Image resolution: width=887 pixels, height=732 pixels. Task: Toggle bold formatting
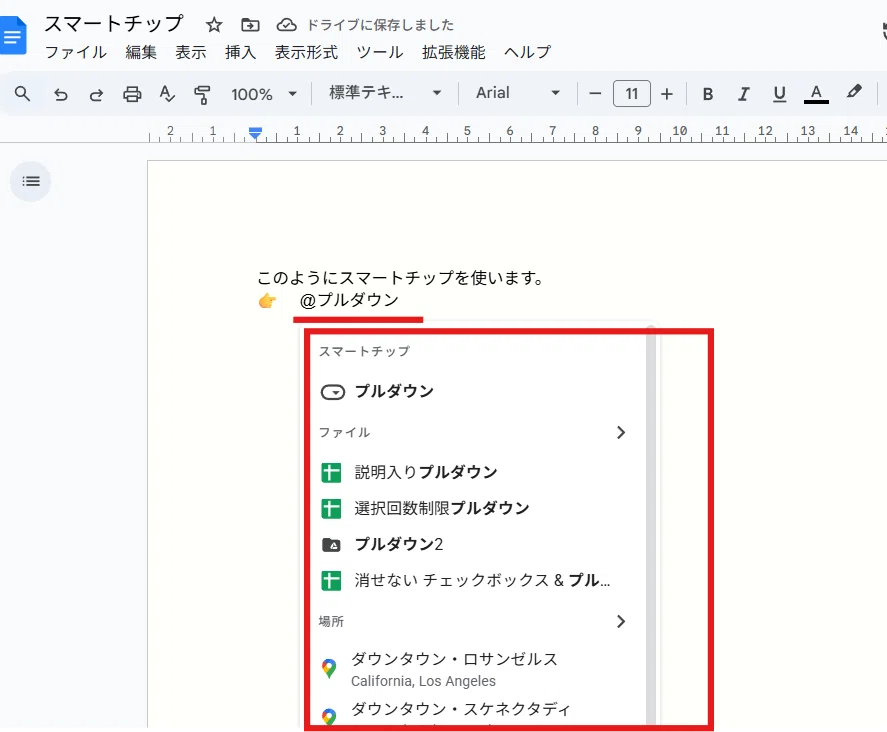coord(708,94)
